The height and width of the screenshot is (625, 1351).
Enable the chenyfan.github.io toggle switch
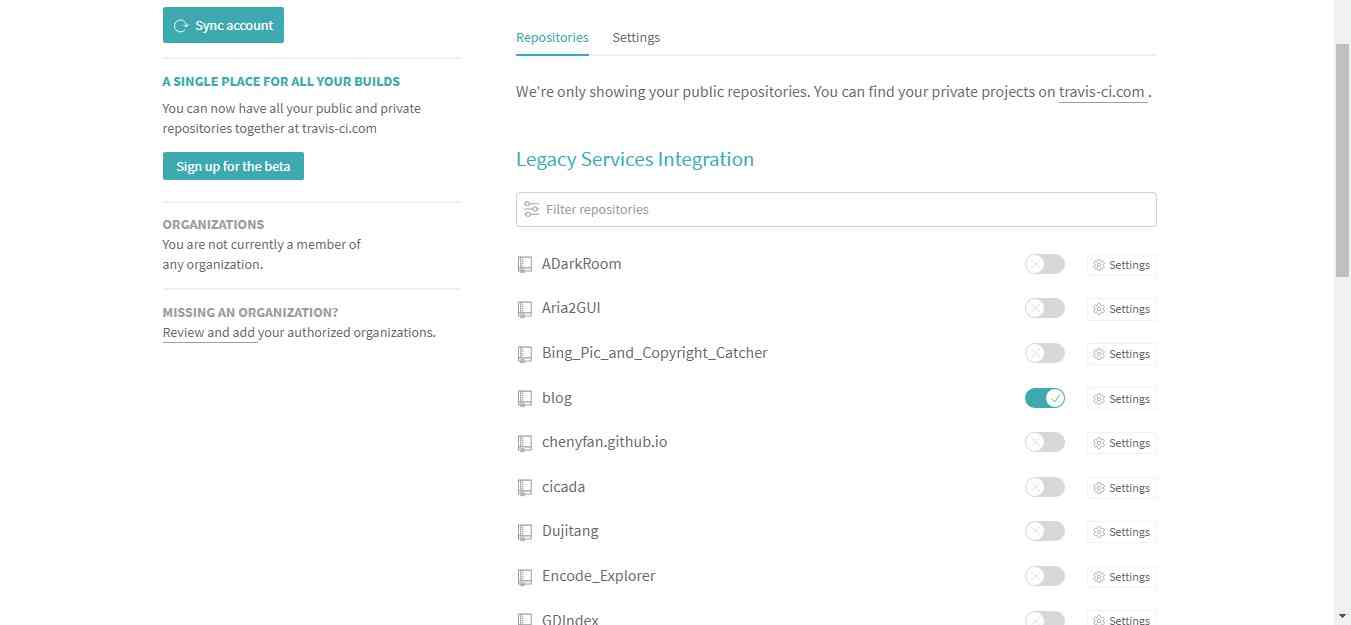tap(1045, 442)
